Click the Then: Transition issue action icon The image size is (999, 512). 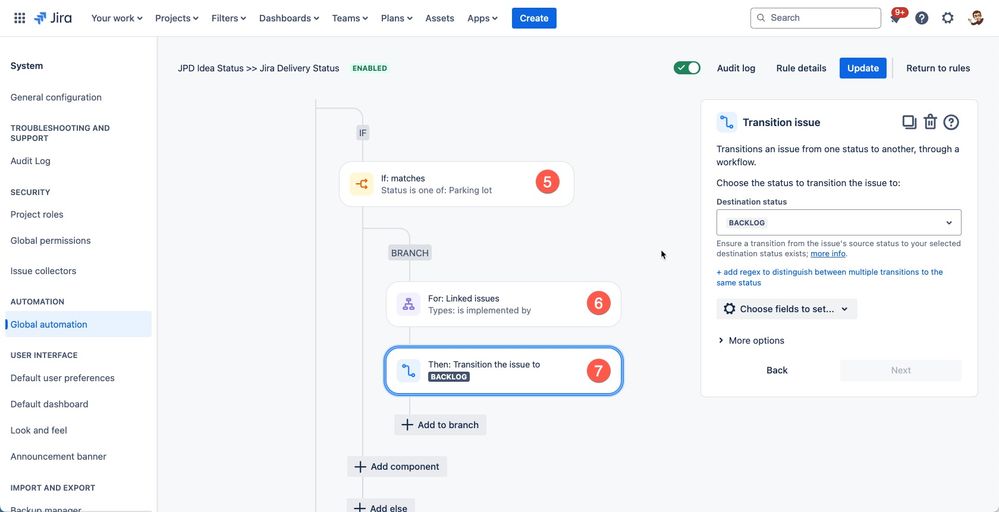pos(408,371)
